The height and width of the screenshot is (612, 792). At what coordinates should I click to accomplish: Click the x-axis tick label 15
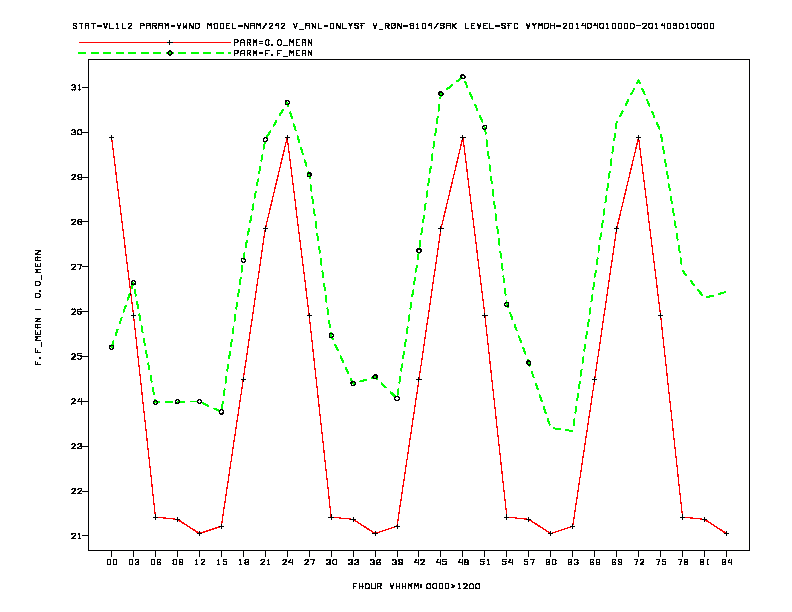[x=221, y=562]
